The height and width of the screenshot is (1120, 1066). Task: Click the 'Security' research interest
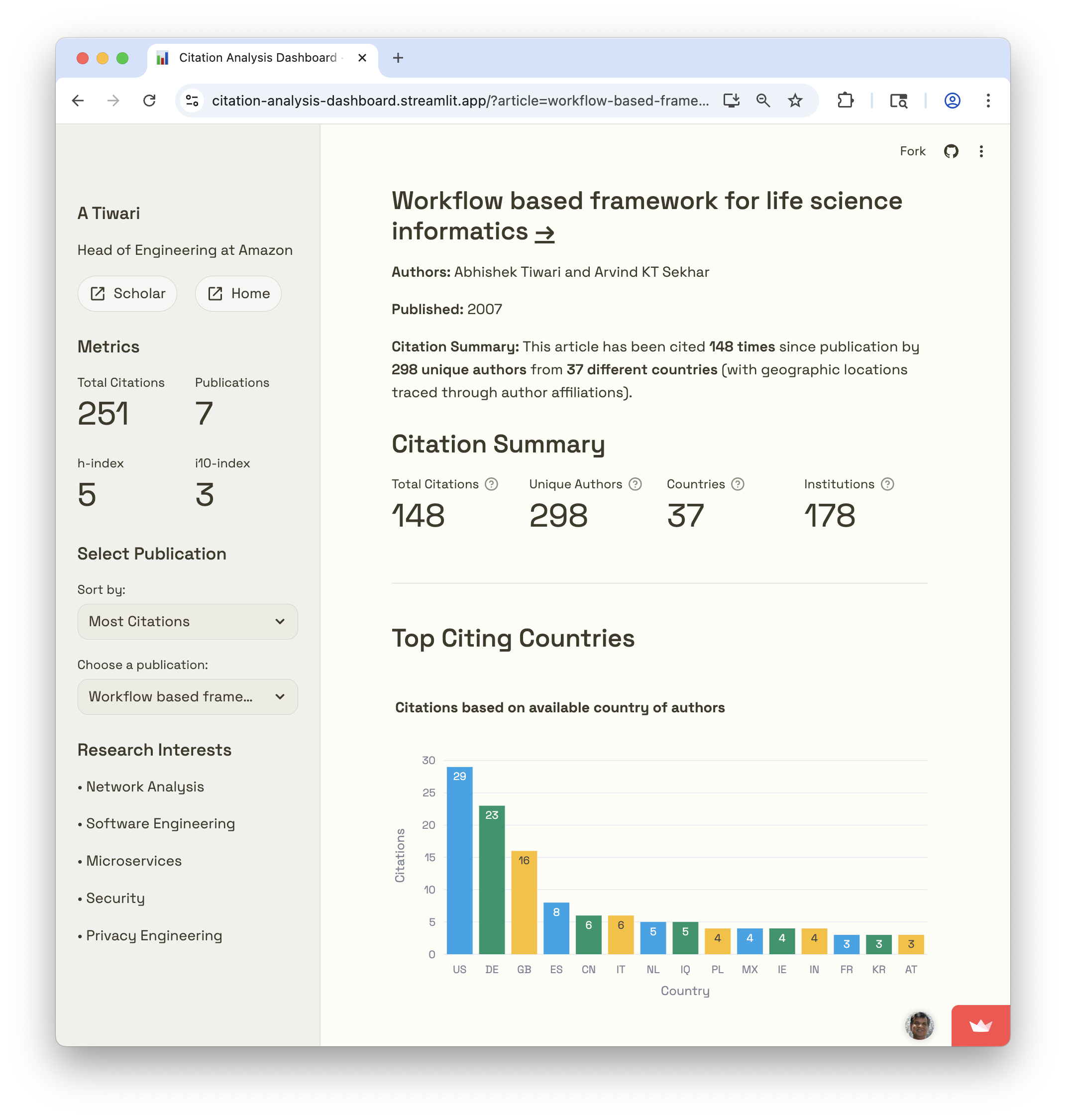point(115,898)
